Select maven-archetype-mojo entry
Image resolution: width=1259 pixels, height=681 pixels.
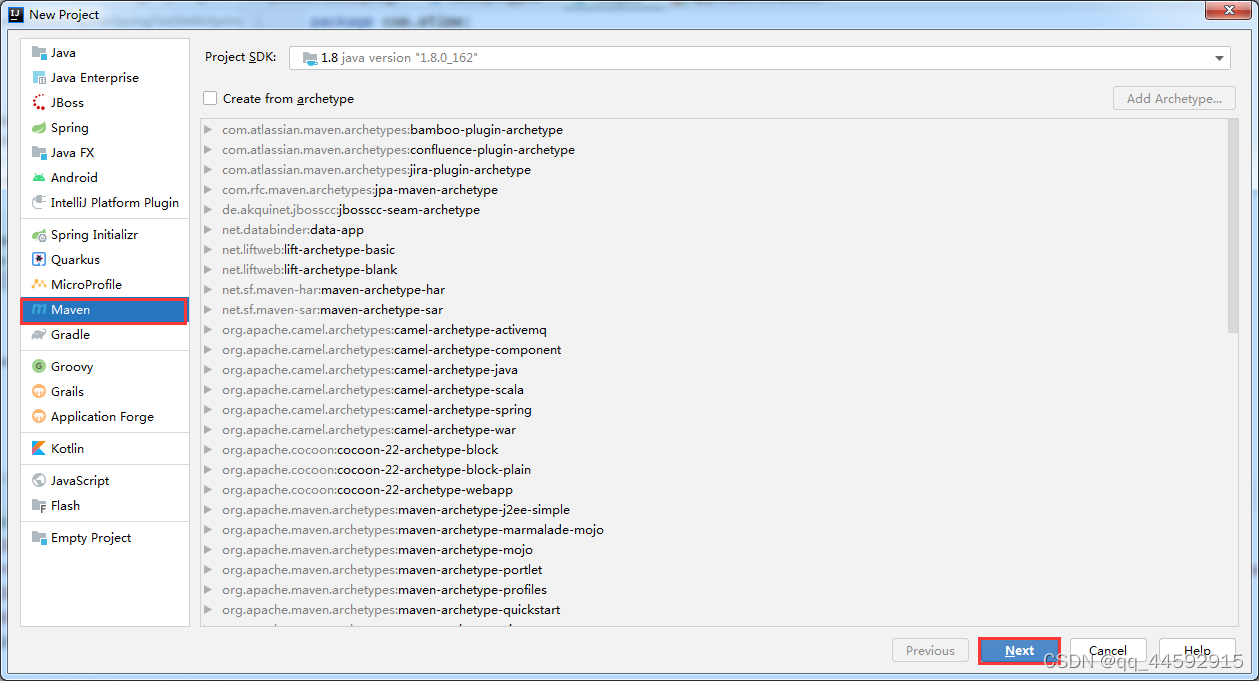pos(377,550)
